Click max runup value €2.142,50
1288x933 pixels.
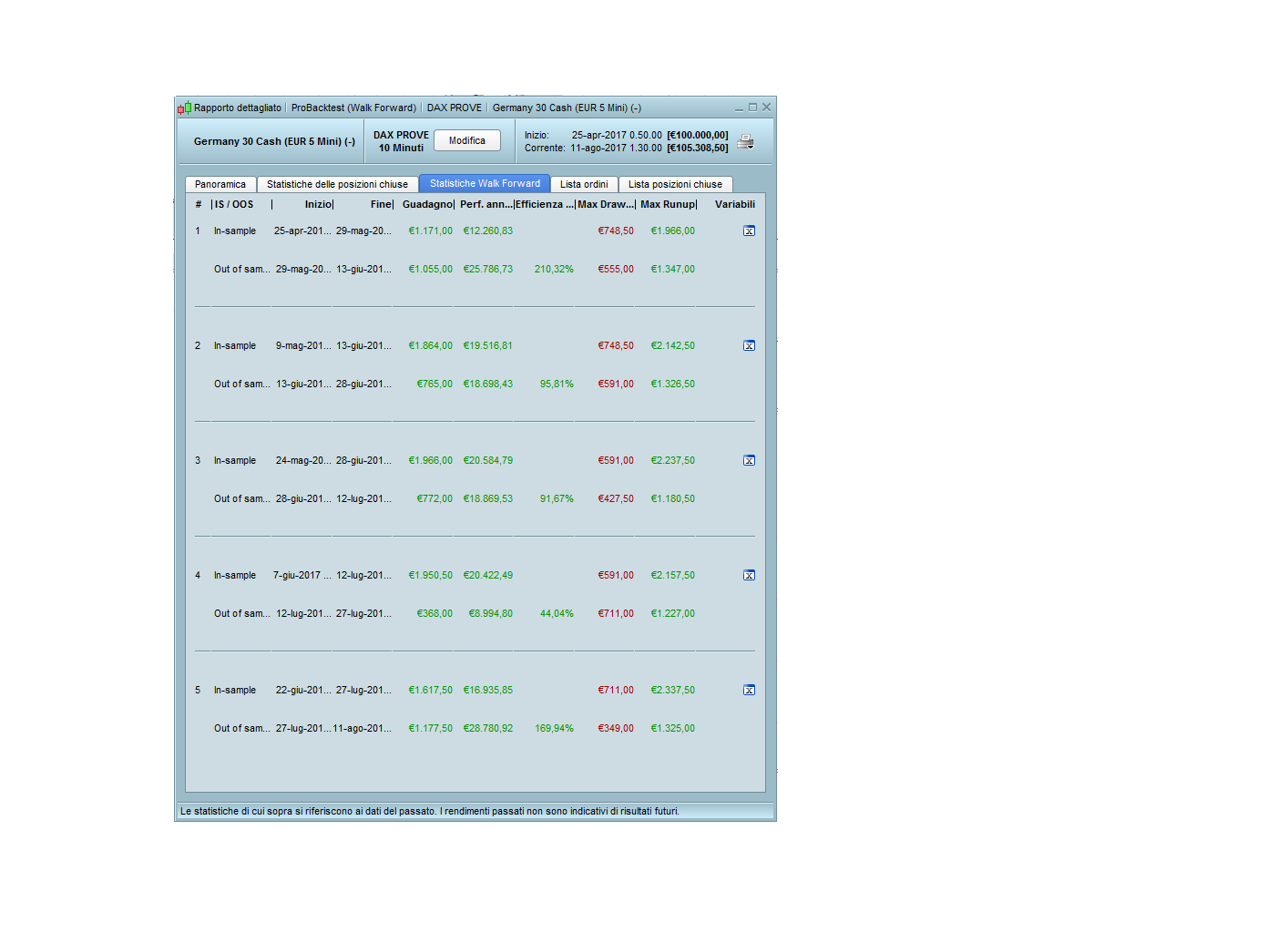[x=673, y=346]
